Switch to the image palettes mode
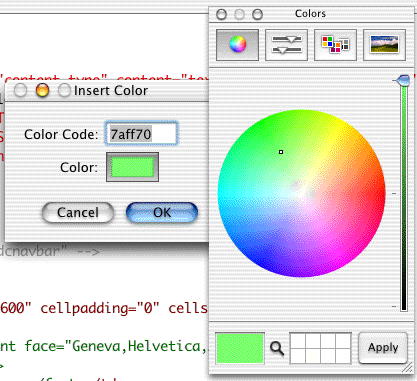 (x=384, y=45)
